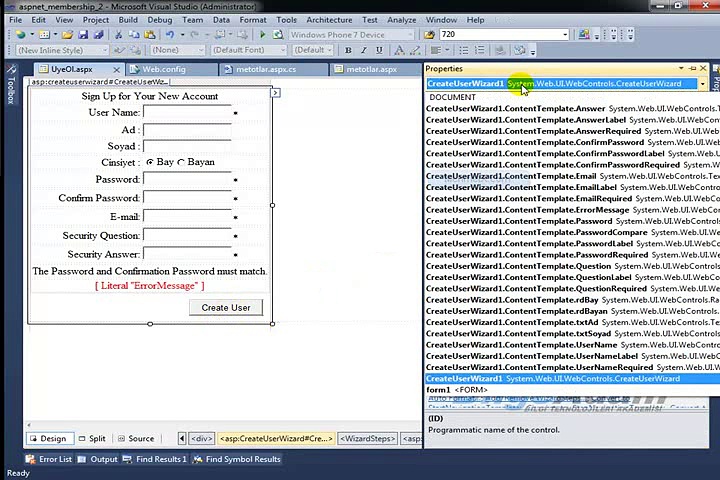Open the Format menu
720x480 pixels.
tap(253, 20)
